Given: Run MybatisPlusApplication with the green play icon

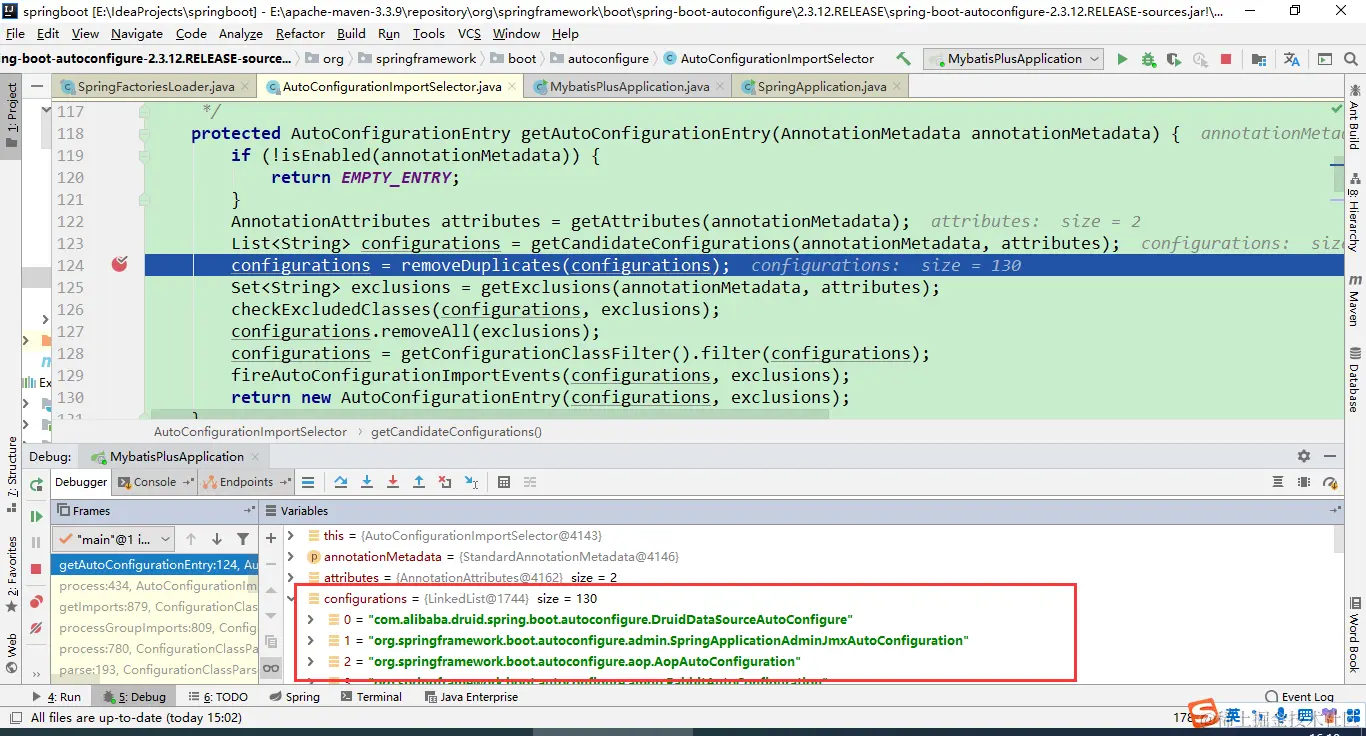Looking at the screenshot, I should pos(1122,59).
